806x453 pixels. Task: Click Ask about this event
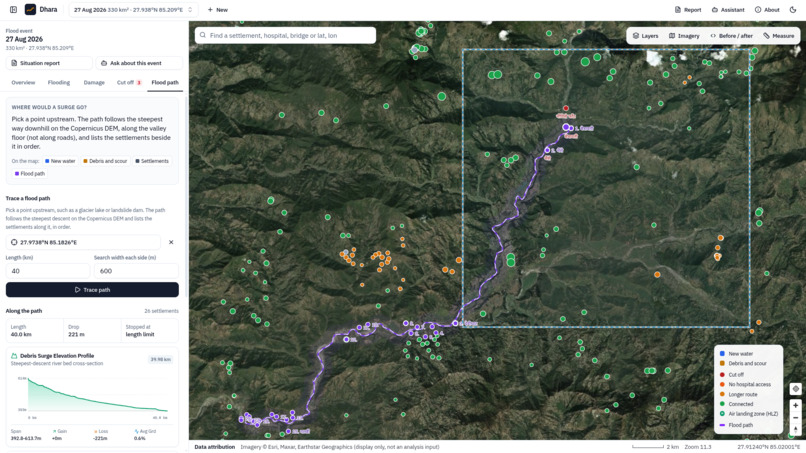[139, 63]
